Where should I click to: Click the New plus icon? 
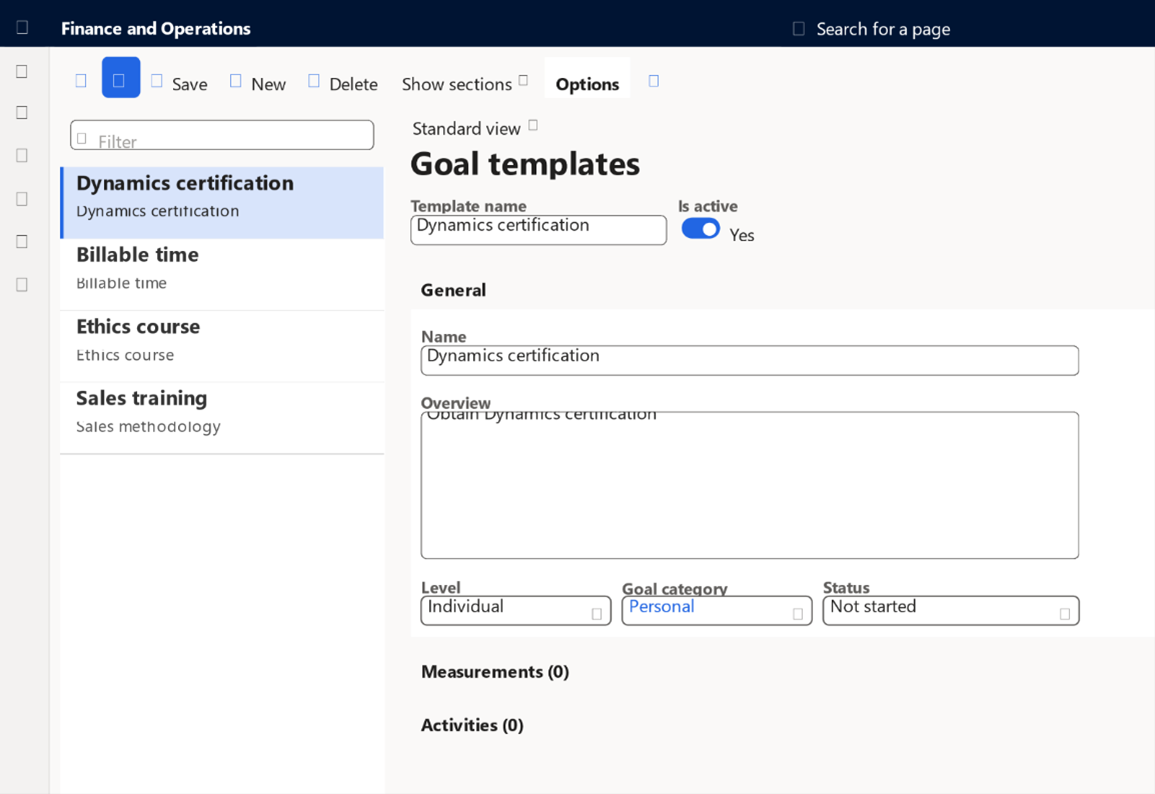click(x=236, y=80)
